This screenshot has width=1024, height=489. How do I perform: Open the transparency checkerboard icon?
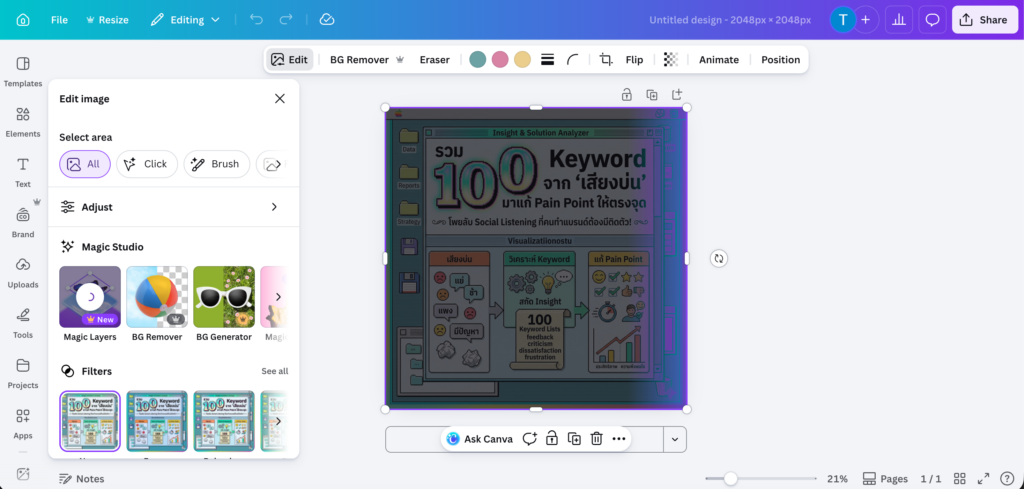(x=670, y=60)
